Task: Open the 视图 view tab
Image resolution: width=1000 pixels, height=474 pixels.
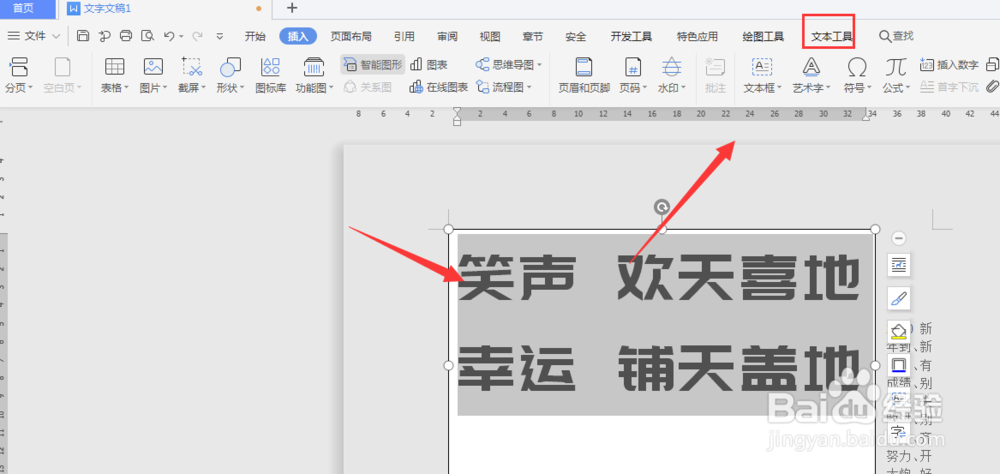Action: pyautogui.click(x=490, y=36)
